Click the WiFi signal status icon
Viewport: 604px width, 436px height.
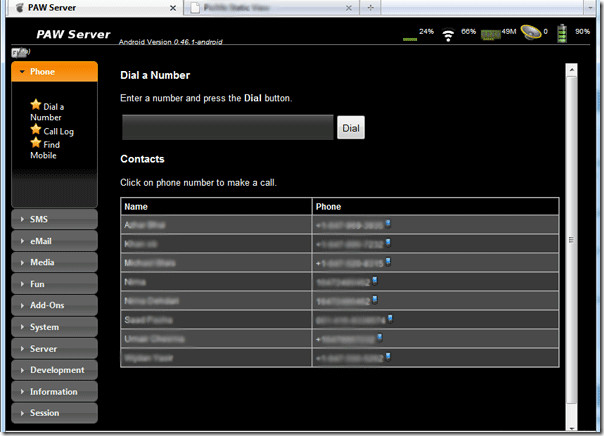[x=448, y=35]
